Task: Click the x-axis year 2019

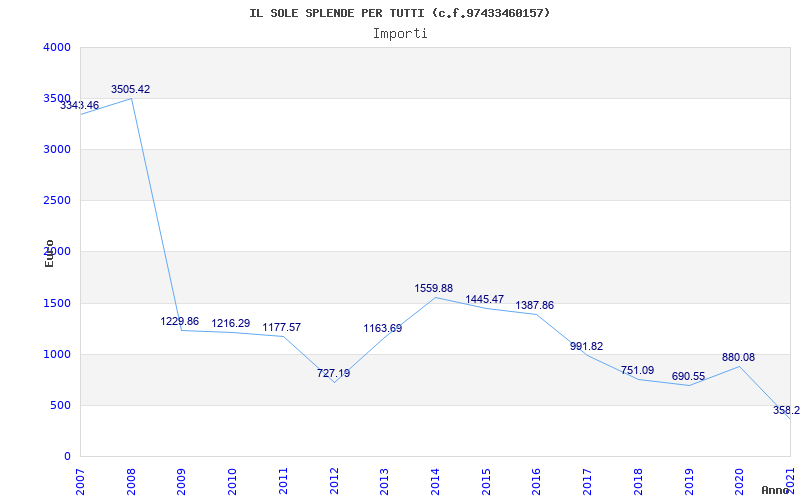Action: click(689, 481)
